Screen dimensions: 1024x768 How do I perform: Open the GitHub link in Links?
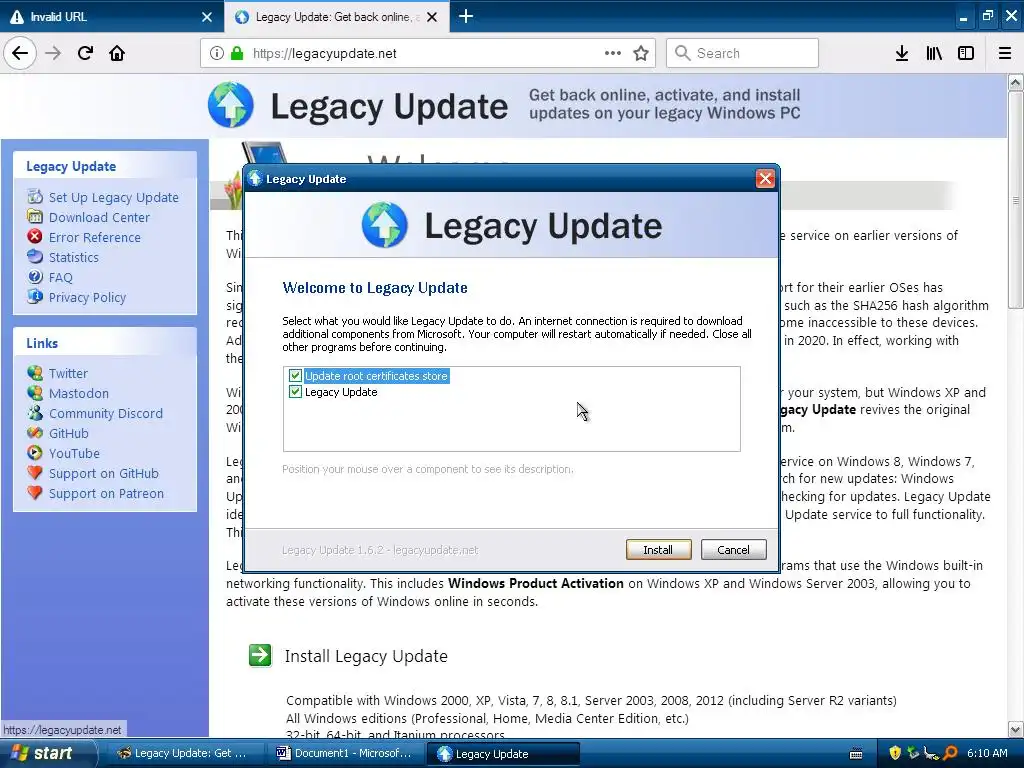[69, 434]
